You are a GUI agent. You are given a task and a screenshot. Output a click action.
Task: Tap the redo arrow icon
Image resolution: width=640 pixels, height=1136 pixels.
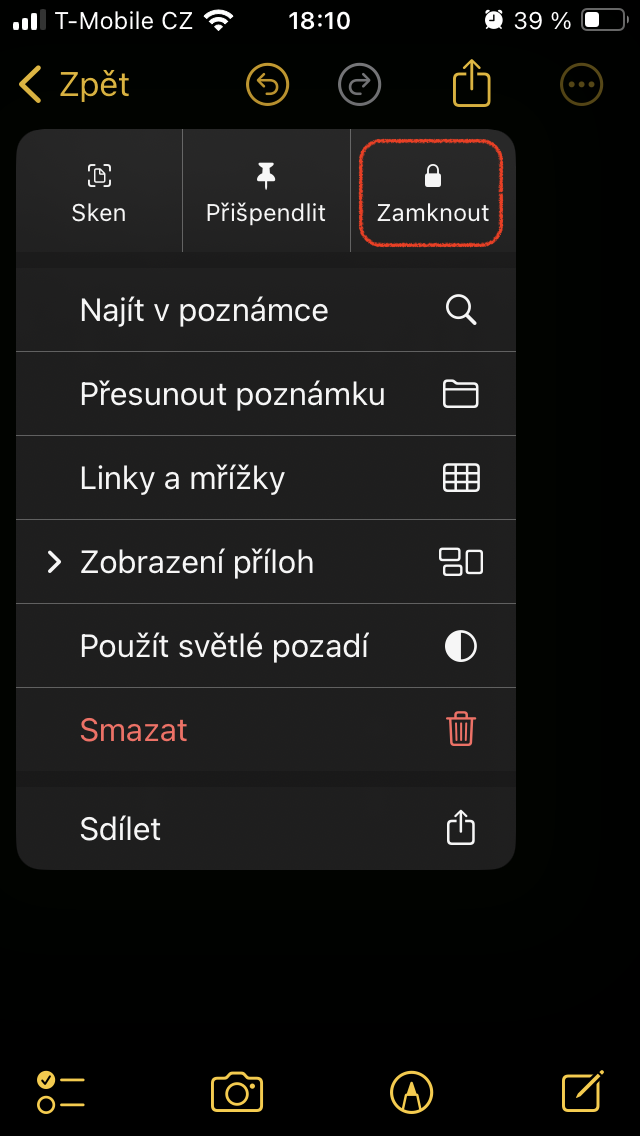point(360,85)
